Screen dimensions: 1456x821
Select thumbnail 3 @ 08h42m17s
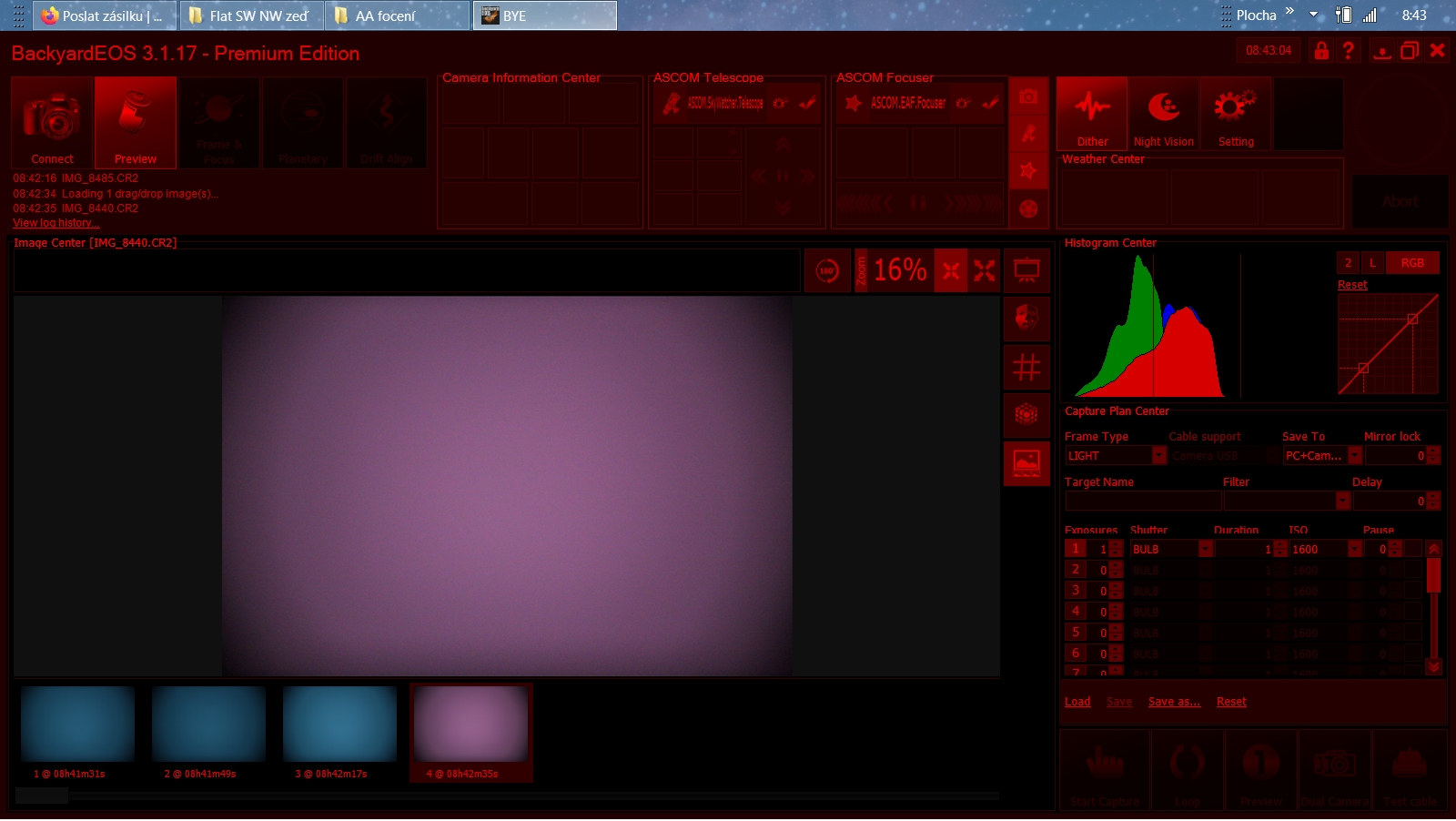[x=339, y=733]
